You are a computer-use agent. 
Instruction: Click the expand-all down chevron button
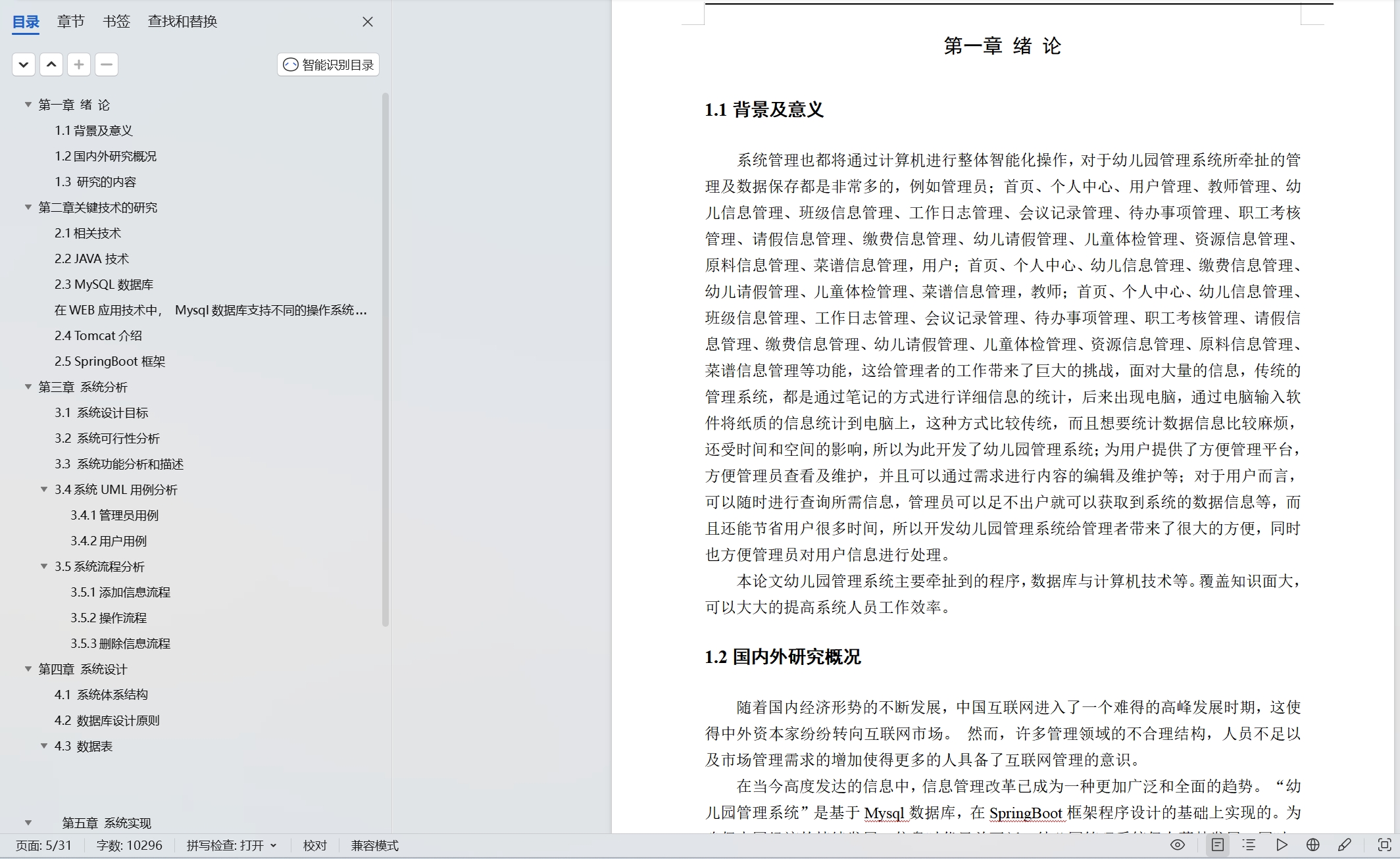tap(24, 64)
